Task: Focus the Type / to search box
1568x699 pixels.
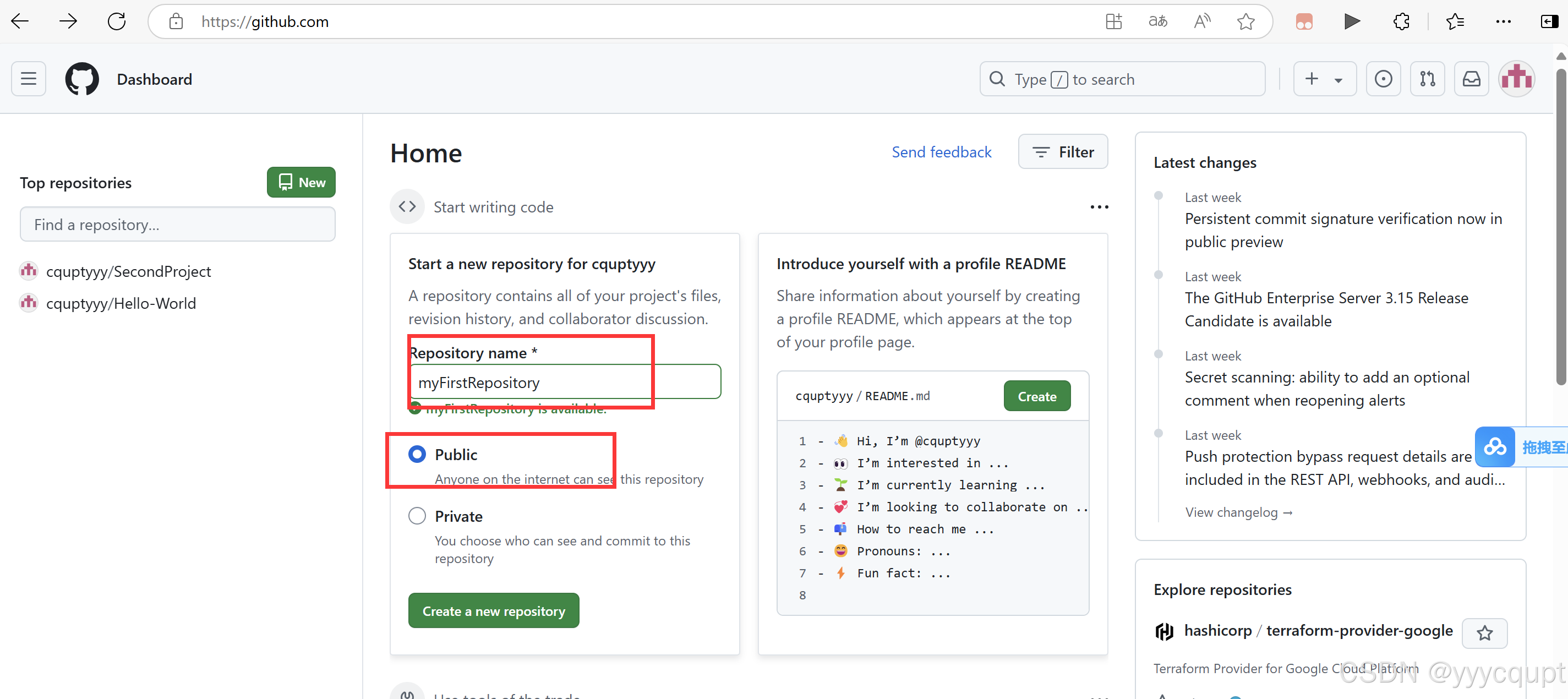Action: [x=1122, y=79]
